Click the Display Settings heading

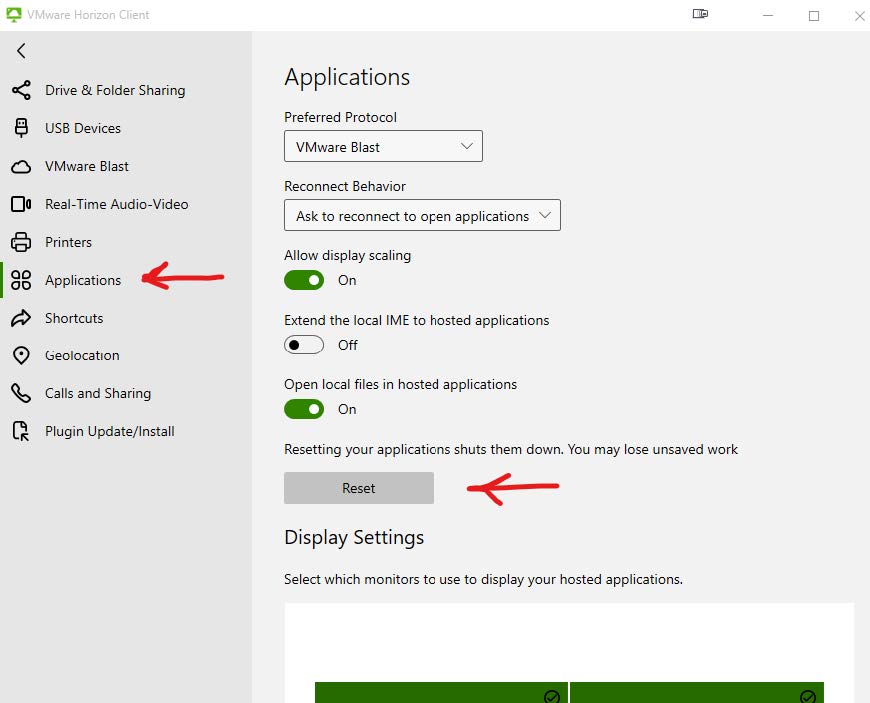pos(354,538)
